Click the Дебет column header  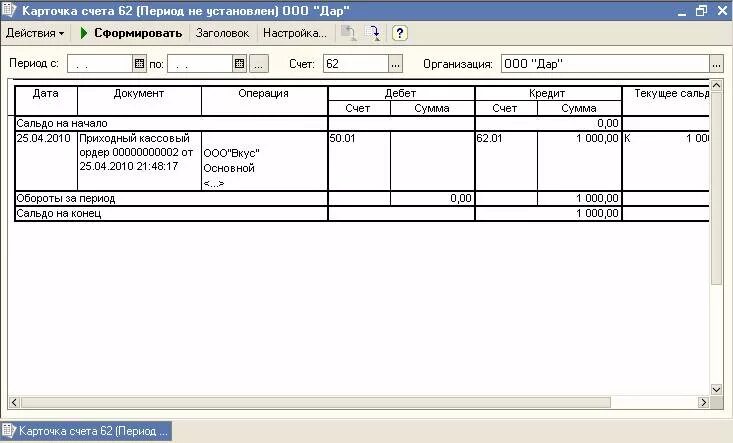[401, 93]
